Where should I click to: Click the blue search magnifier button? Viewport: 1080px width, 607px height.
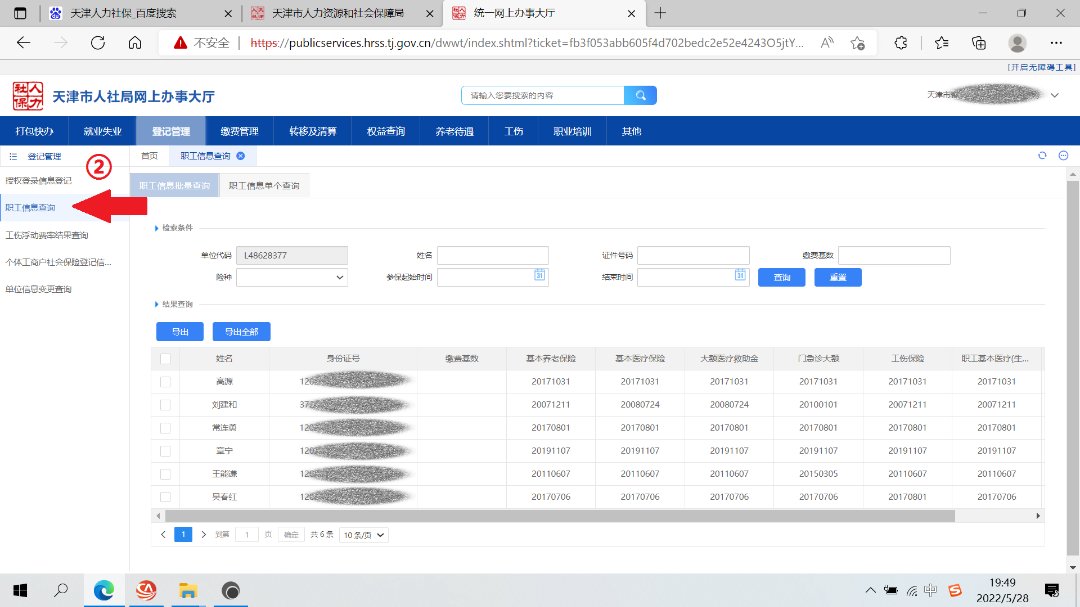[x=640, y=95]
